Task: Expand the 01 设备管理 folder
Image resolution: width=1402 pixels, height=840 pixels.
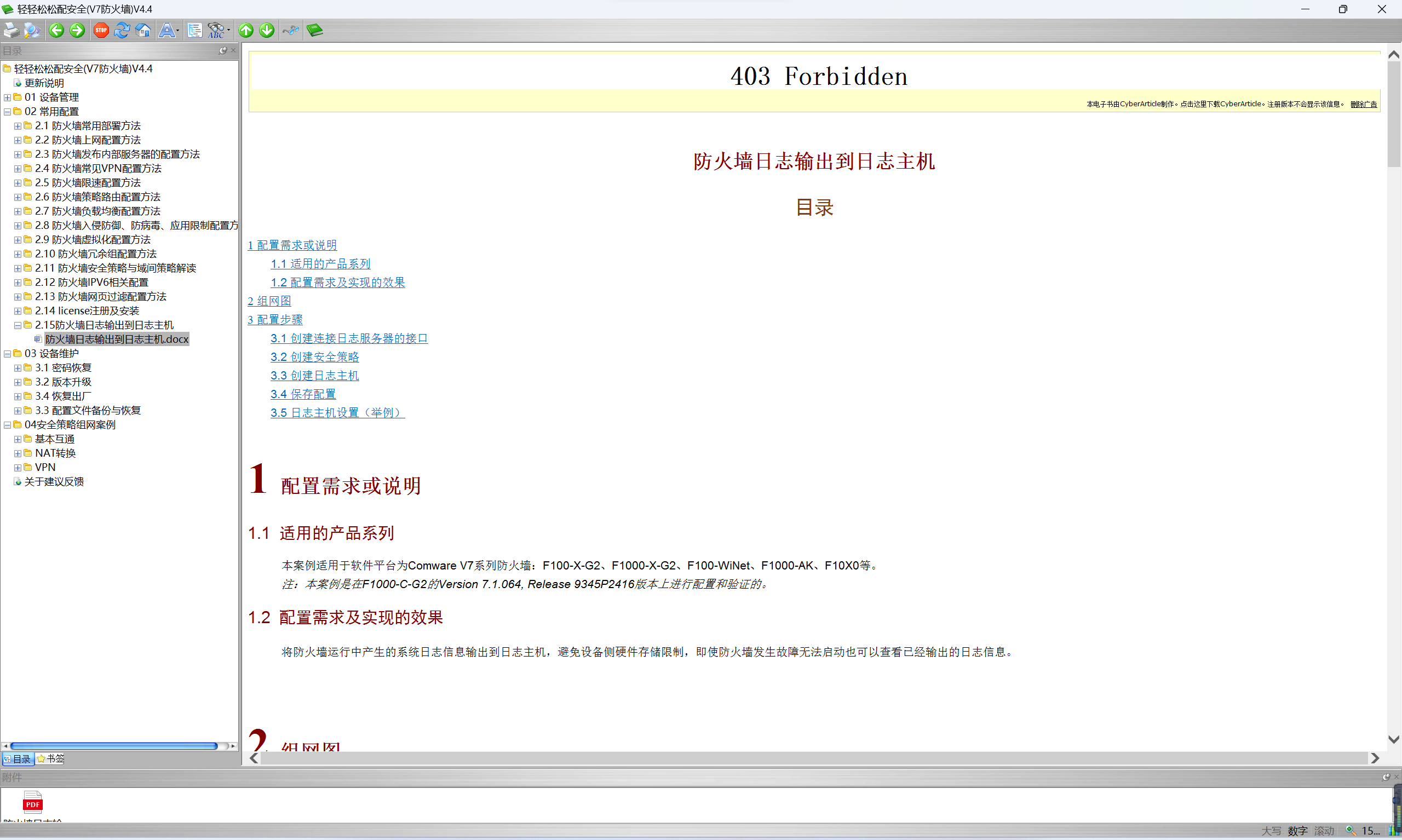Action: pos(7,97)
